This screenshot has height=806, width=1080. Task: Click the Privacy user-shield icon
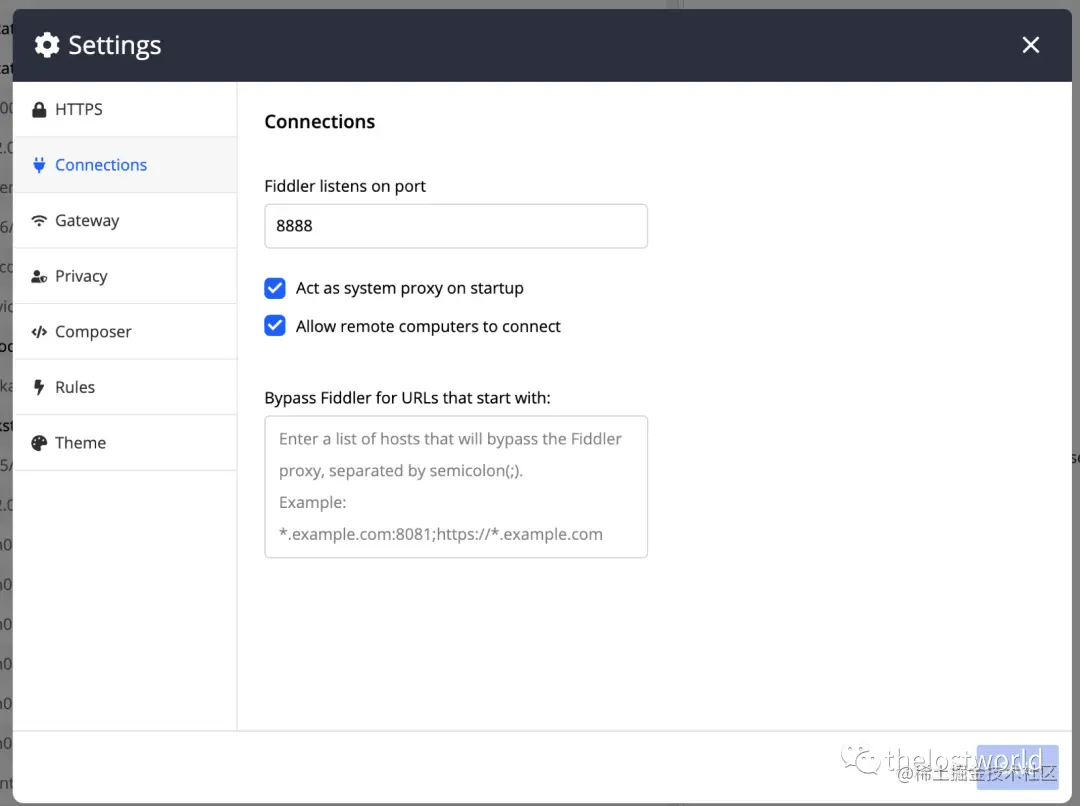(39, 277)
